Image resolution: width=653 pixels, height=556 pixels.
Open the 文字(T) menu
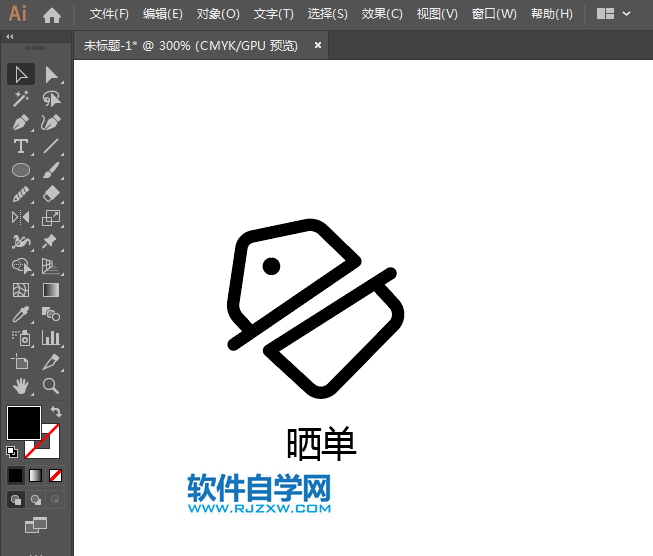tap(274, 14)
